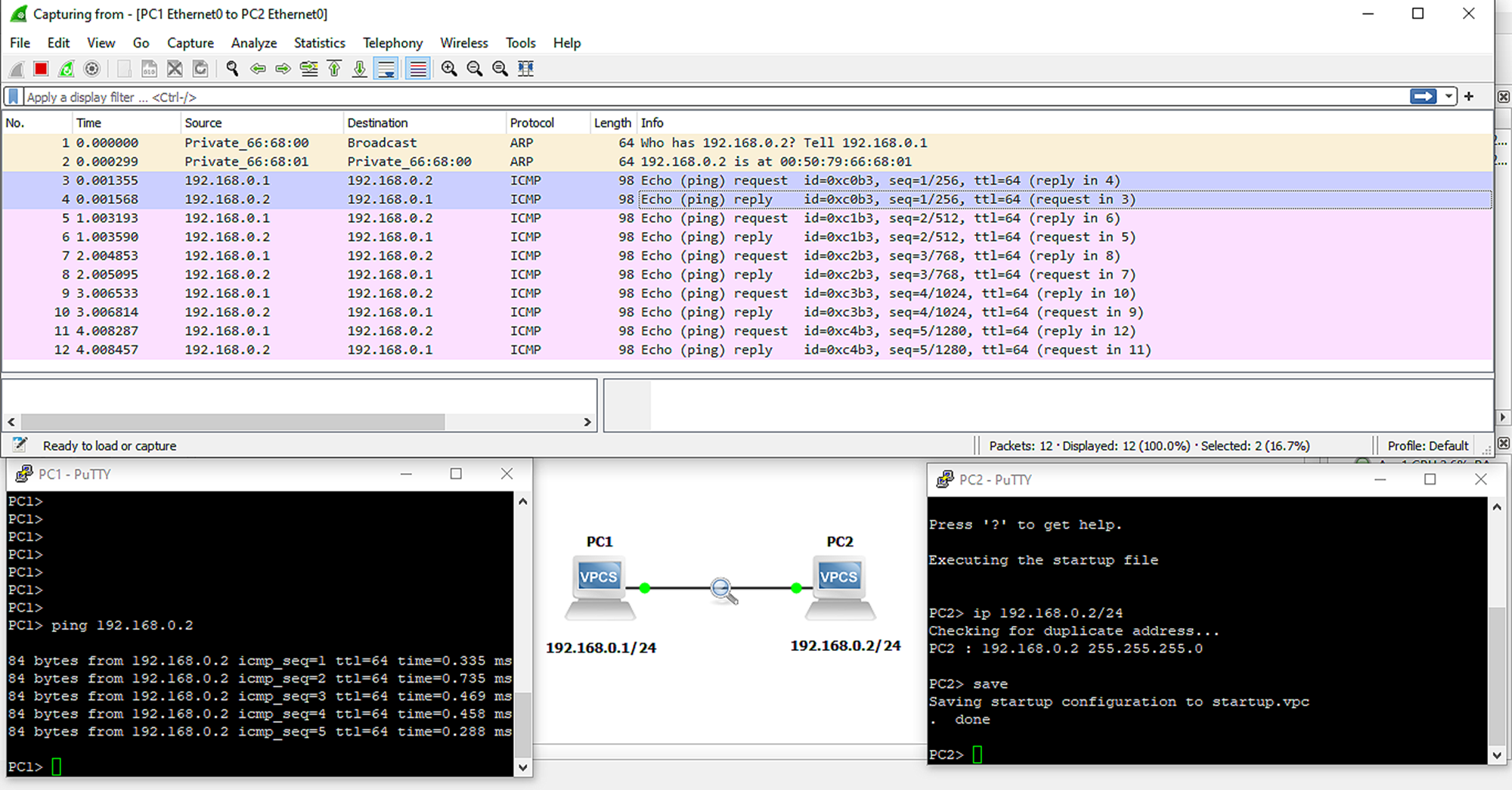This screenshot has width=1512, height=790.
Task: Add a filter button with plus
Action: pyautogui.click(x=1469, y=97)
